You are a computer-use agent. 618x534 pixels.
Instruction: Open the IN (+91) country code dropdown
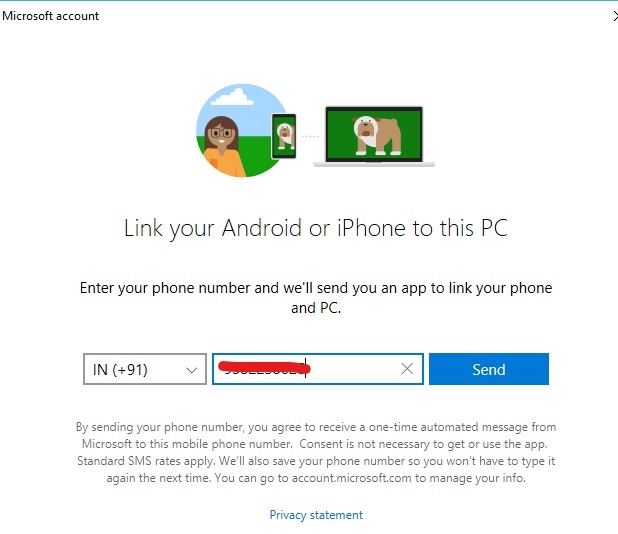point(145,369)
